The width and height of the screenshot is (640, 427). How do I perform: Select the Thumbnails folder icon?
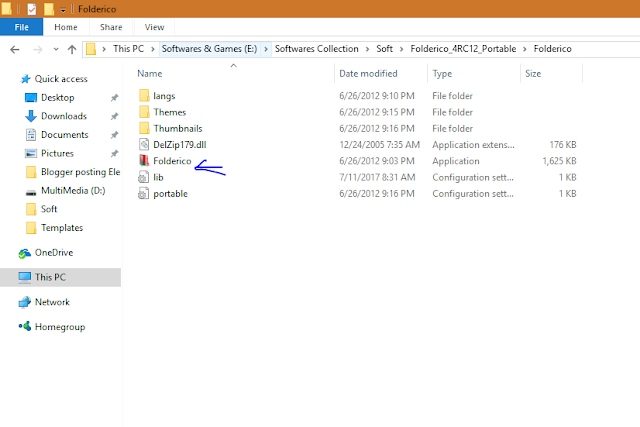[144, 128]
